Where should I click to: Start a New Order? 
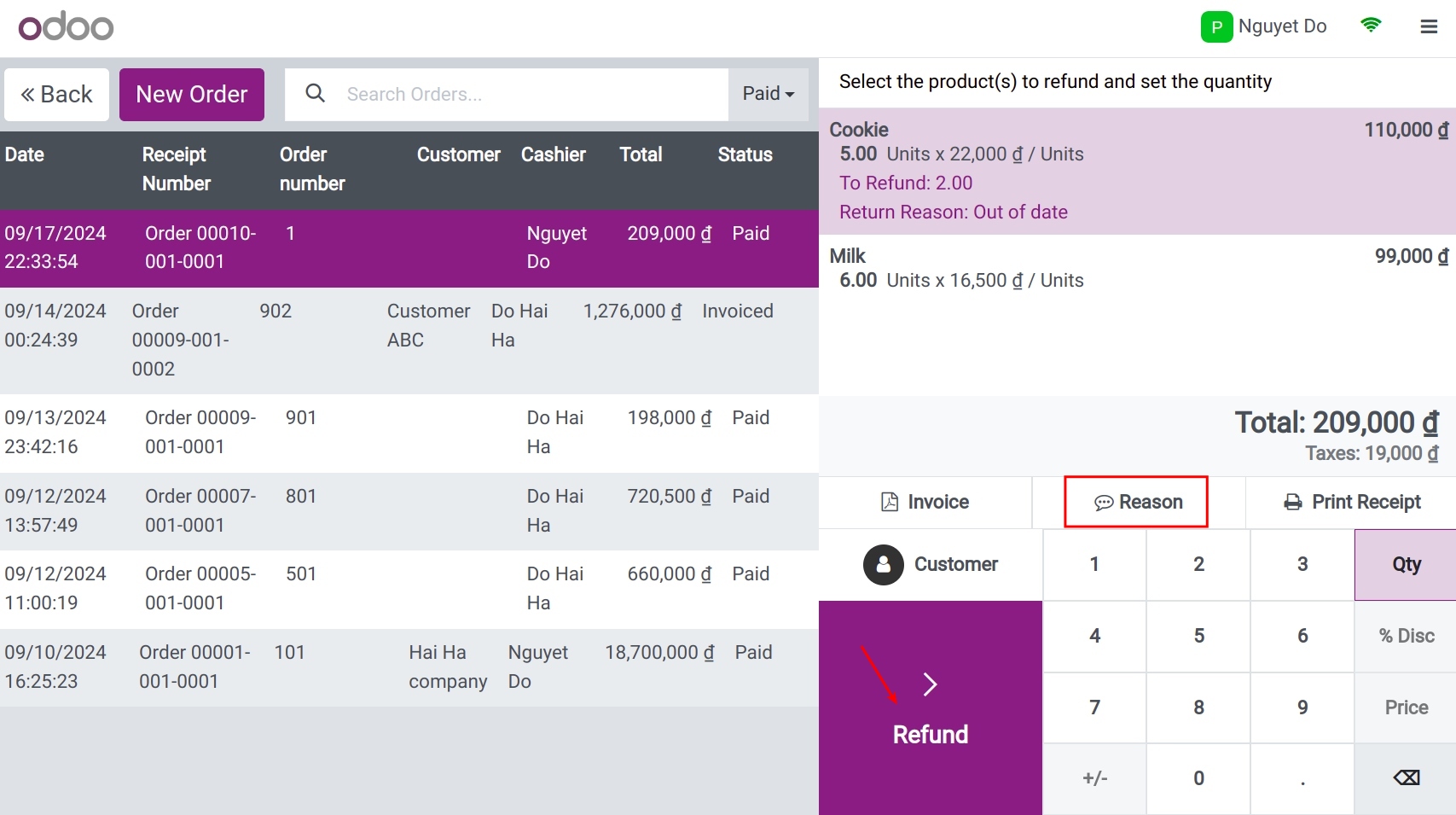(x=192, y=94)
